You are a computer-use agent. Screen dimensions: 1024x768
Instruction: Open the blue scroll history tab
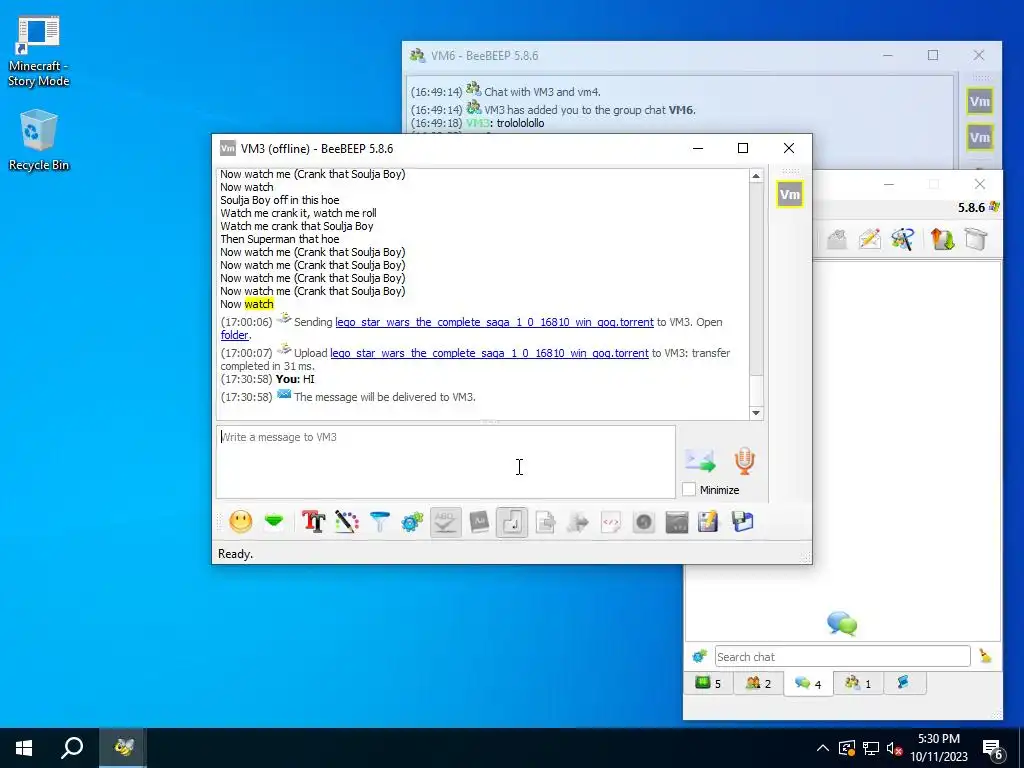(x=903, y=683)
